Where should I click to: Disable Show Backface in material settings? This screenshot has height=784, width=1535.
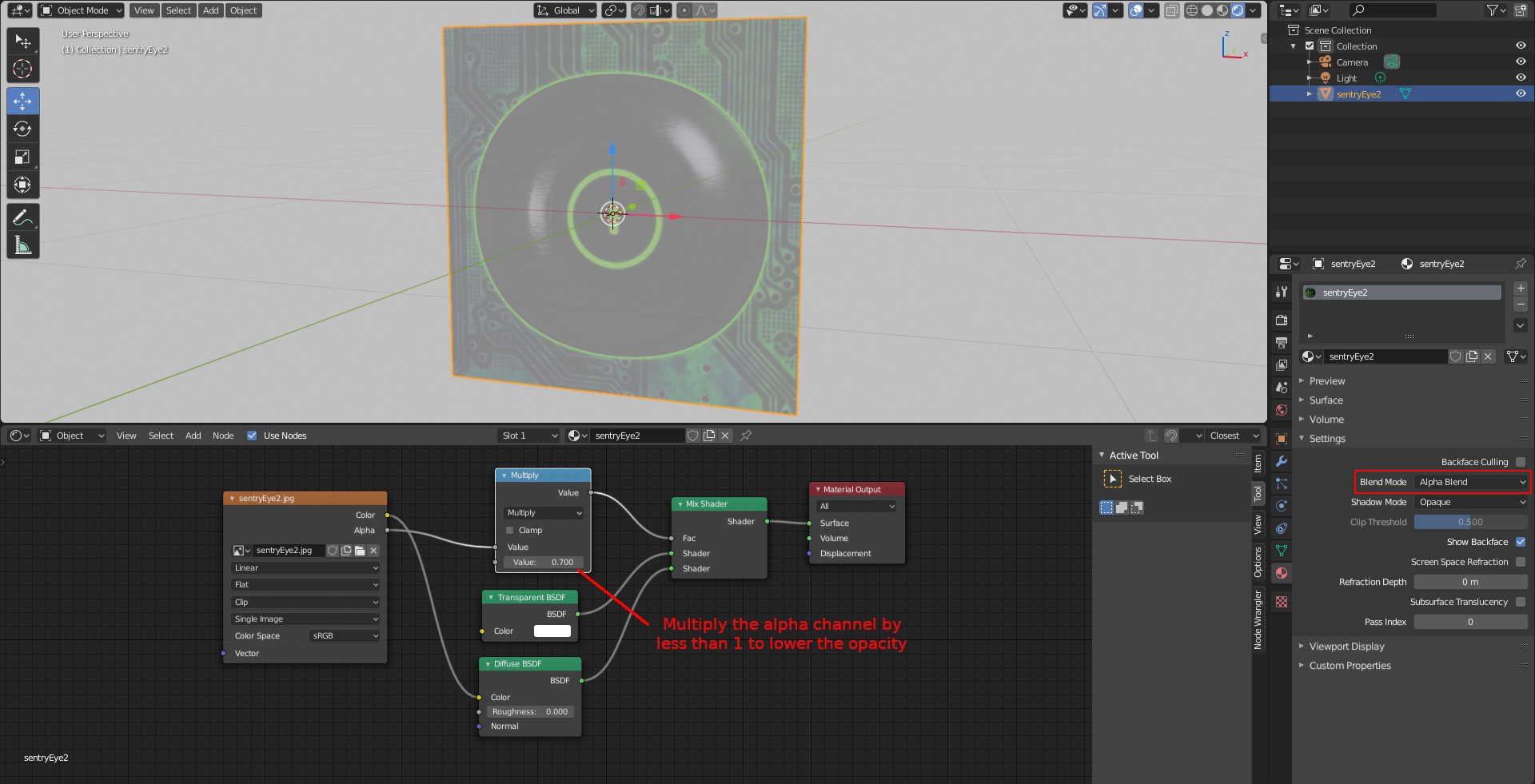(x=1521, y=542)
